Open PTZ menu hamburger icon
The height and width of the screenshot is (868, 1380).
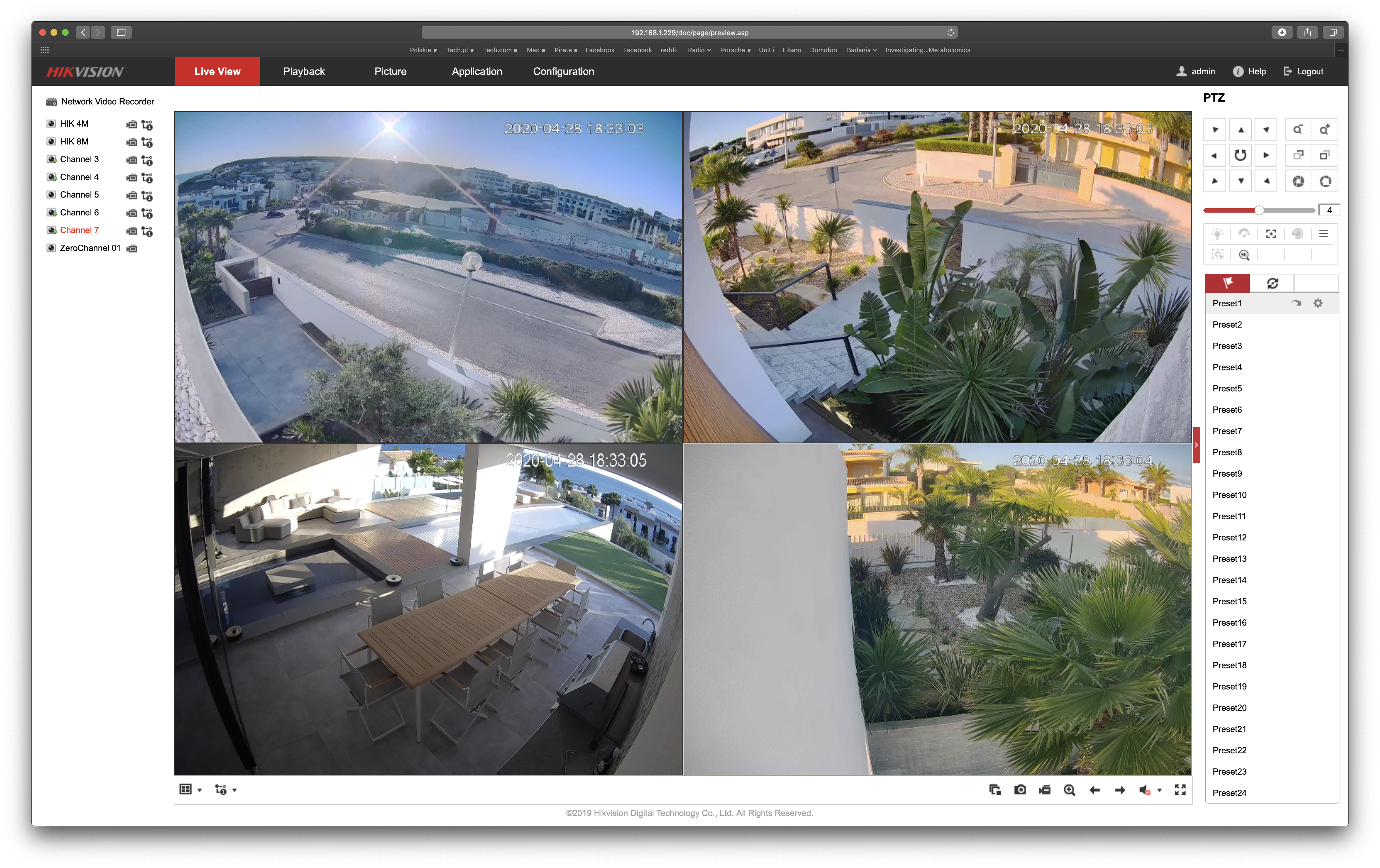pos(1323,234)
